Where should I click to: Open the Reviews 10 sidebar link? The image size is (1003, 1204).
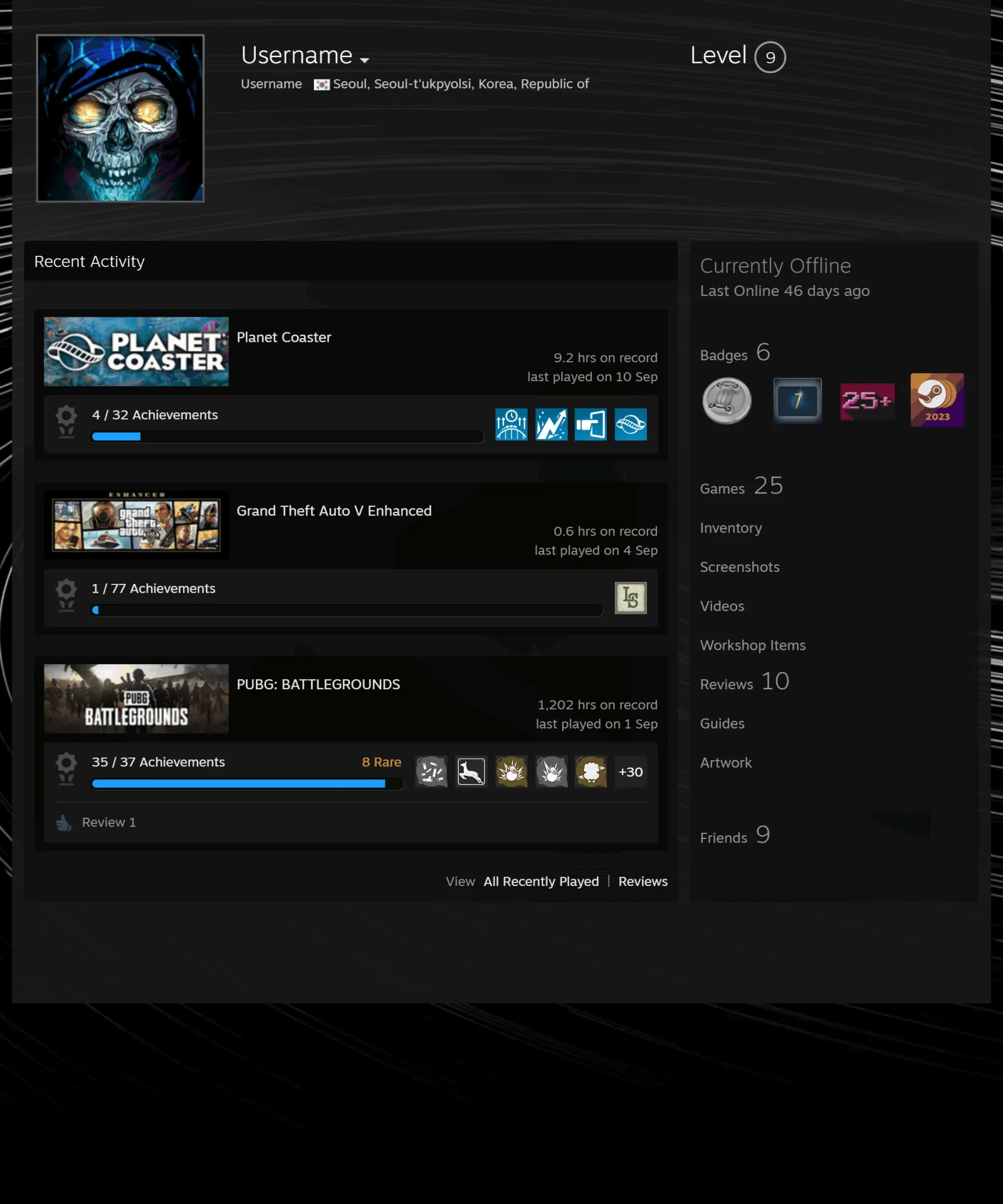pyautogui.click(x=745, y=682)
